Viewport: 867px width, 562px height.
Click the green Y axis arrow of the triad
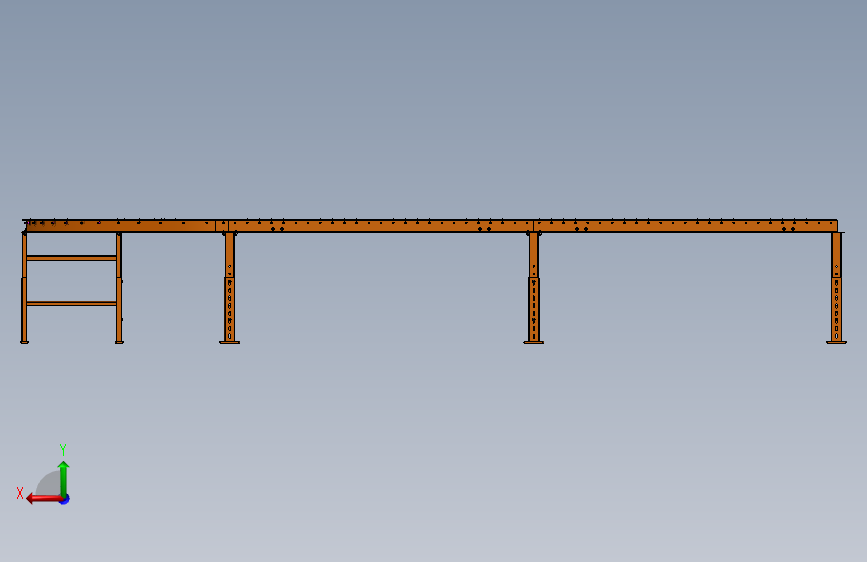coord(64,478)
